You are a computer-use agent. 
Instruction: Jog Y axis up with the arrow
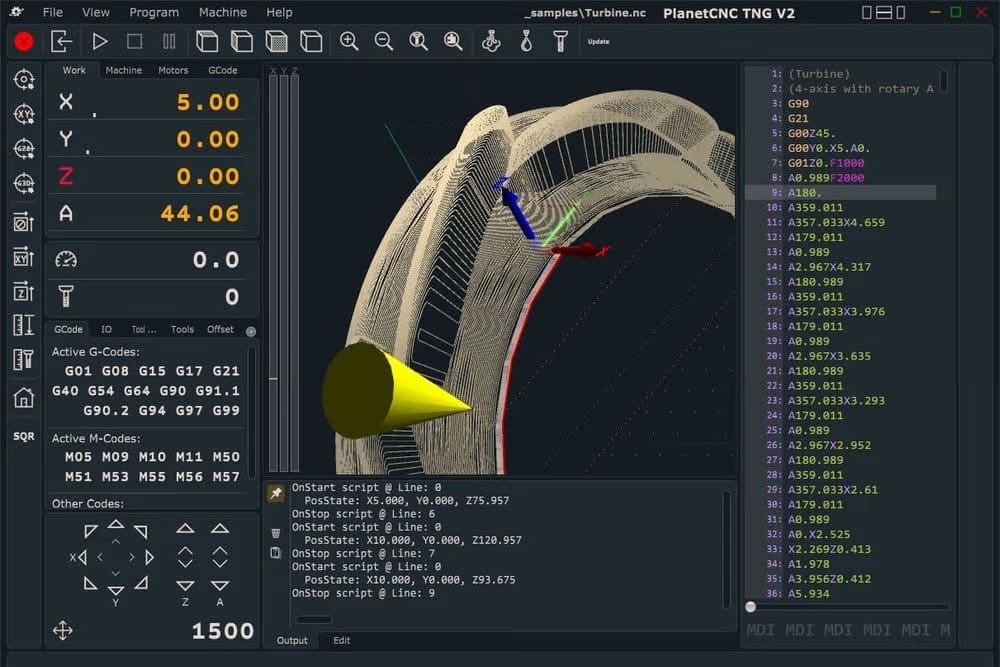tap(115, 524)
